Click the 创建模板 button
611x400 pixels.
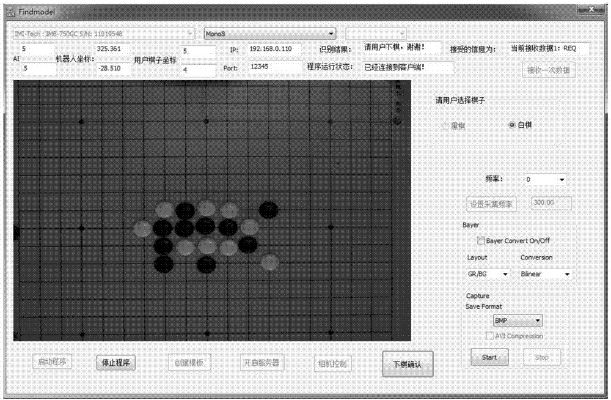[189, 363]
